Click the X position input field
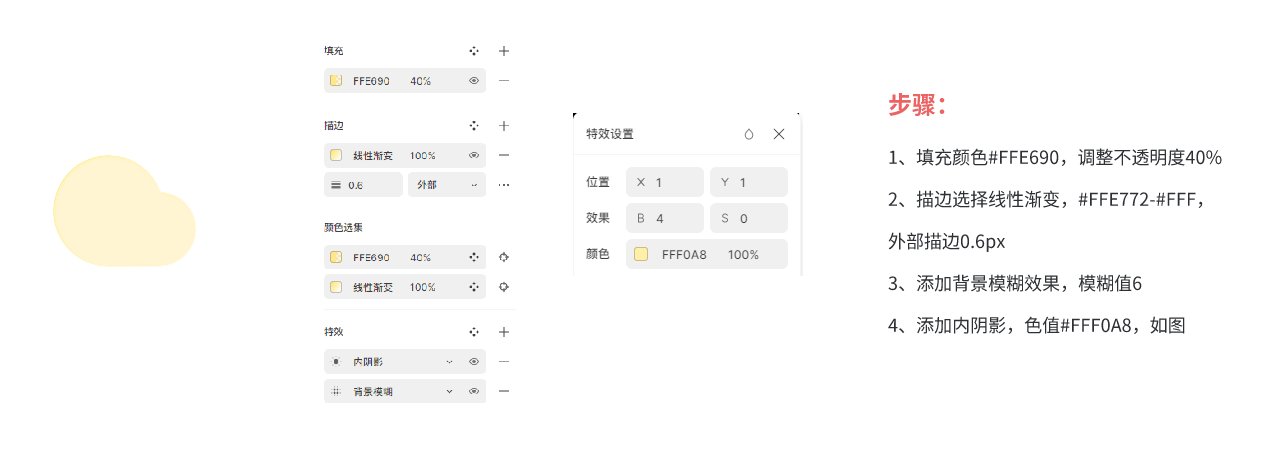The width and height of the screenshot is (1280, 452). click(x=665, y=182)
